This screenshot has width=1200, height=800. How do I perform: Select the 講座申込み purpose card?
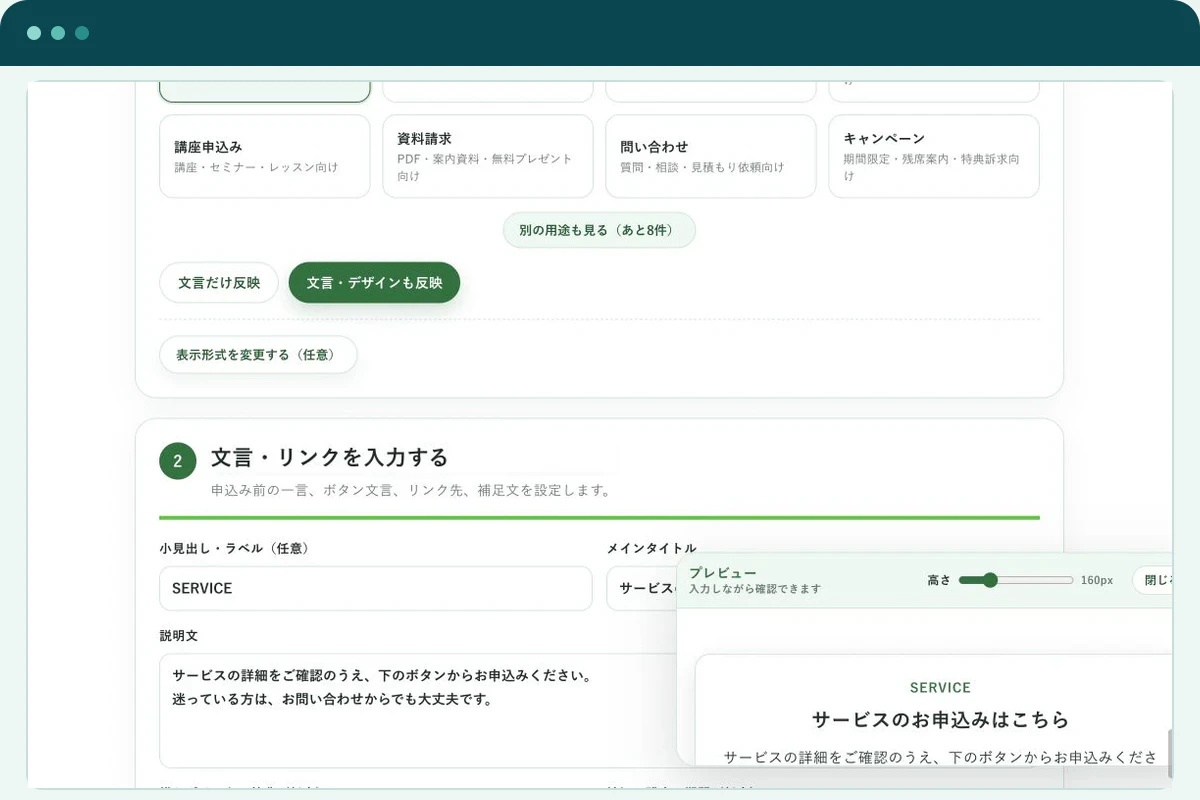pos(265,156)
